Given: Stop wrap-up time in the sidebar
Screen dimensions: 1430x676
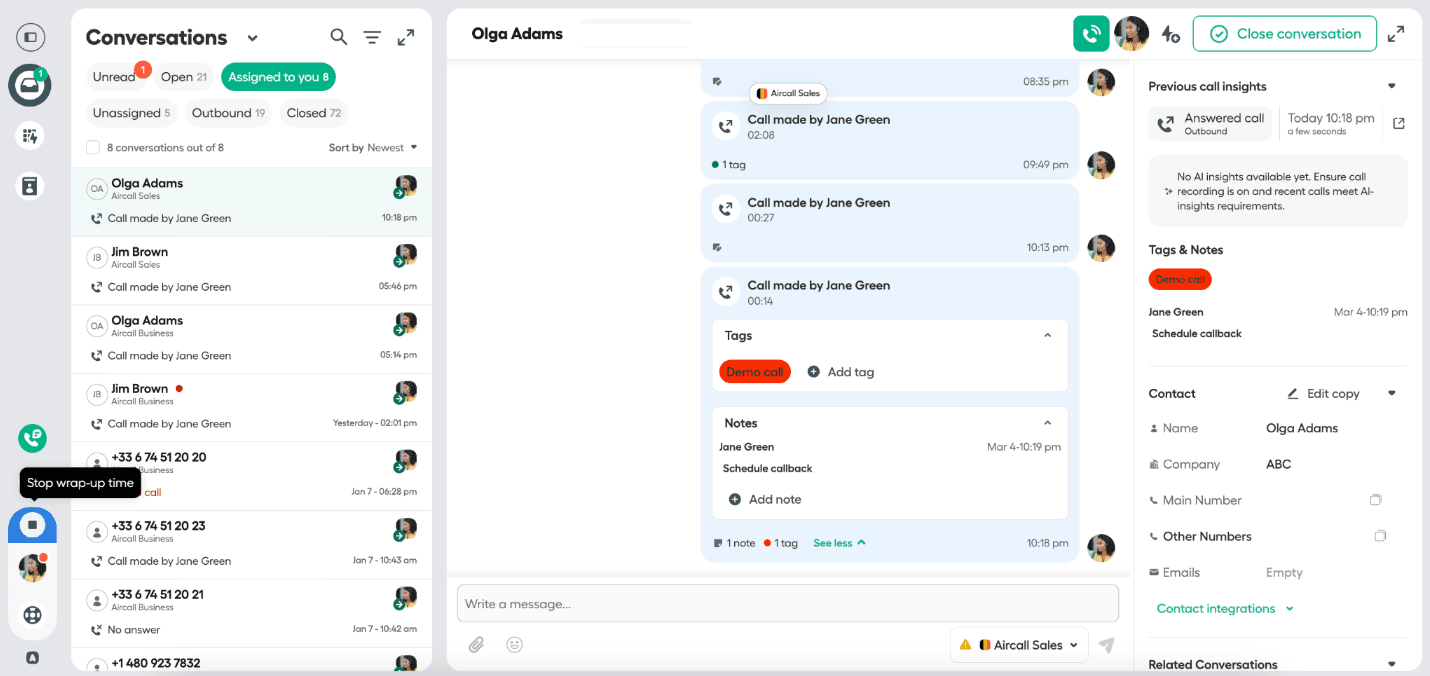Looking at the screenshot, I should pyautogui.click(x=32, y=525).
